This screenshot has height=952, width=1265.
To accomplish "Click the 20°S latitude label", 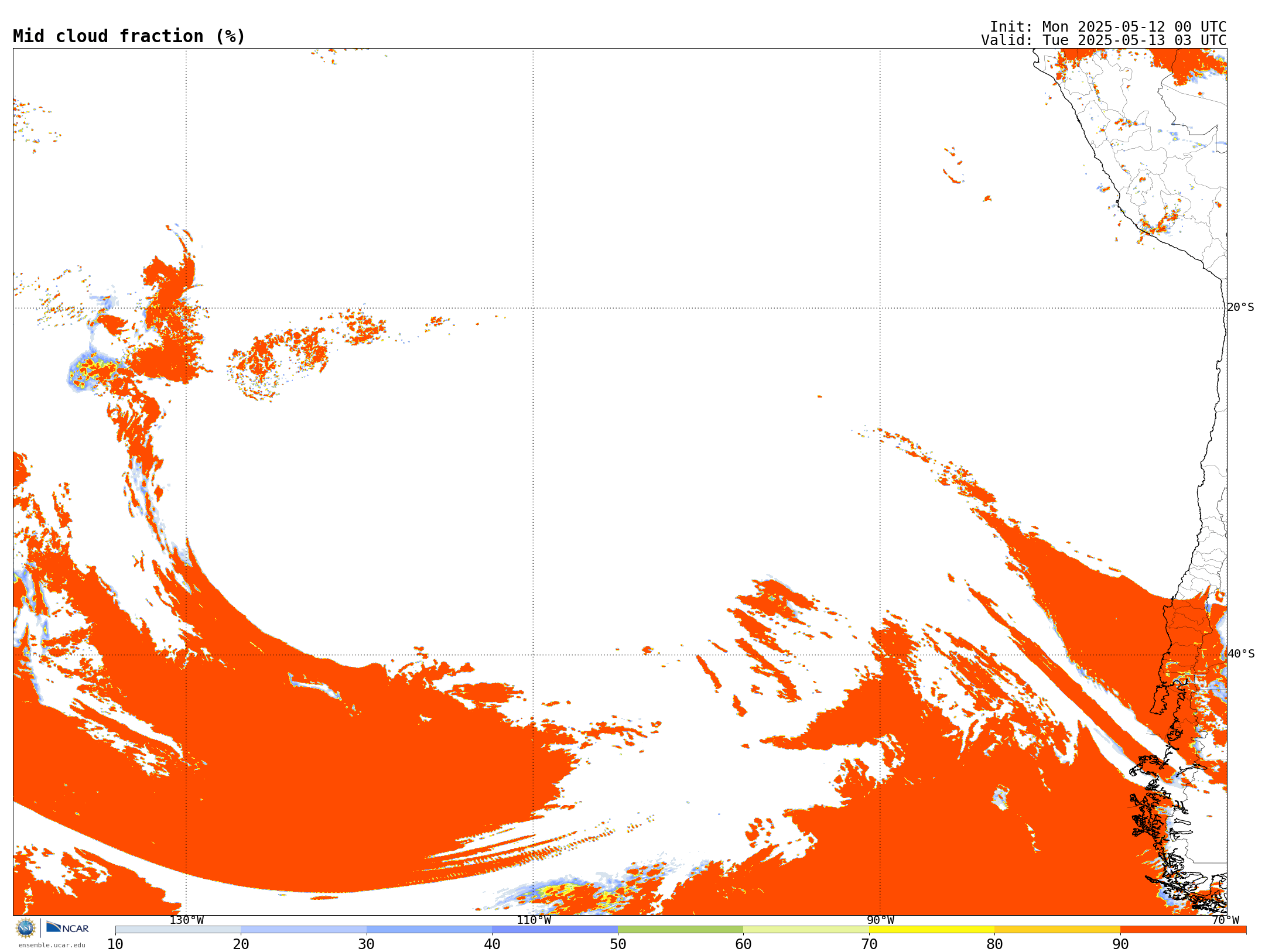I will pos(1241,307).
